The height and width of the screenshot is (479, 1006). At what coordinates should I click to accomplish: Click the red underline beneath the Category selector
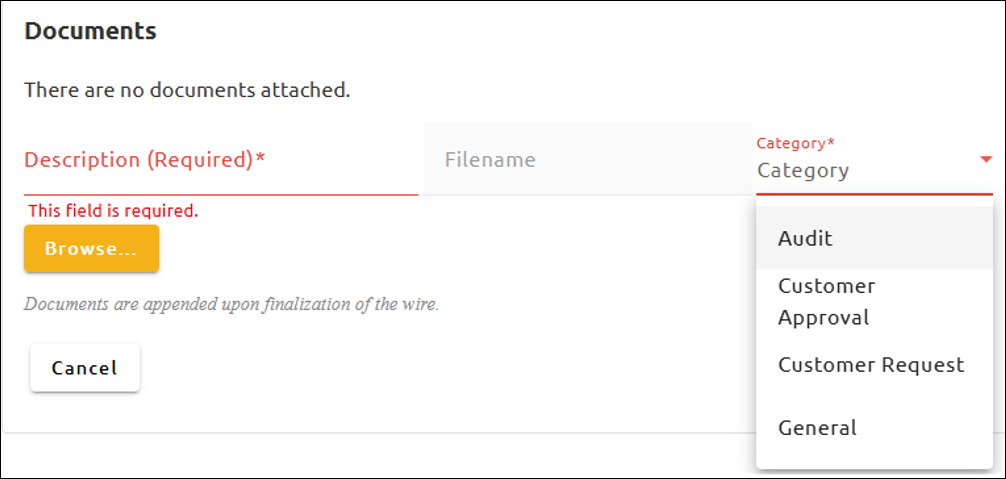[874, 194]
